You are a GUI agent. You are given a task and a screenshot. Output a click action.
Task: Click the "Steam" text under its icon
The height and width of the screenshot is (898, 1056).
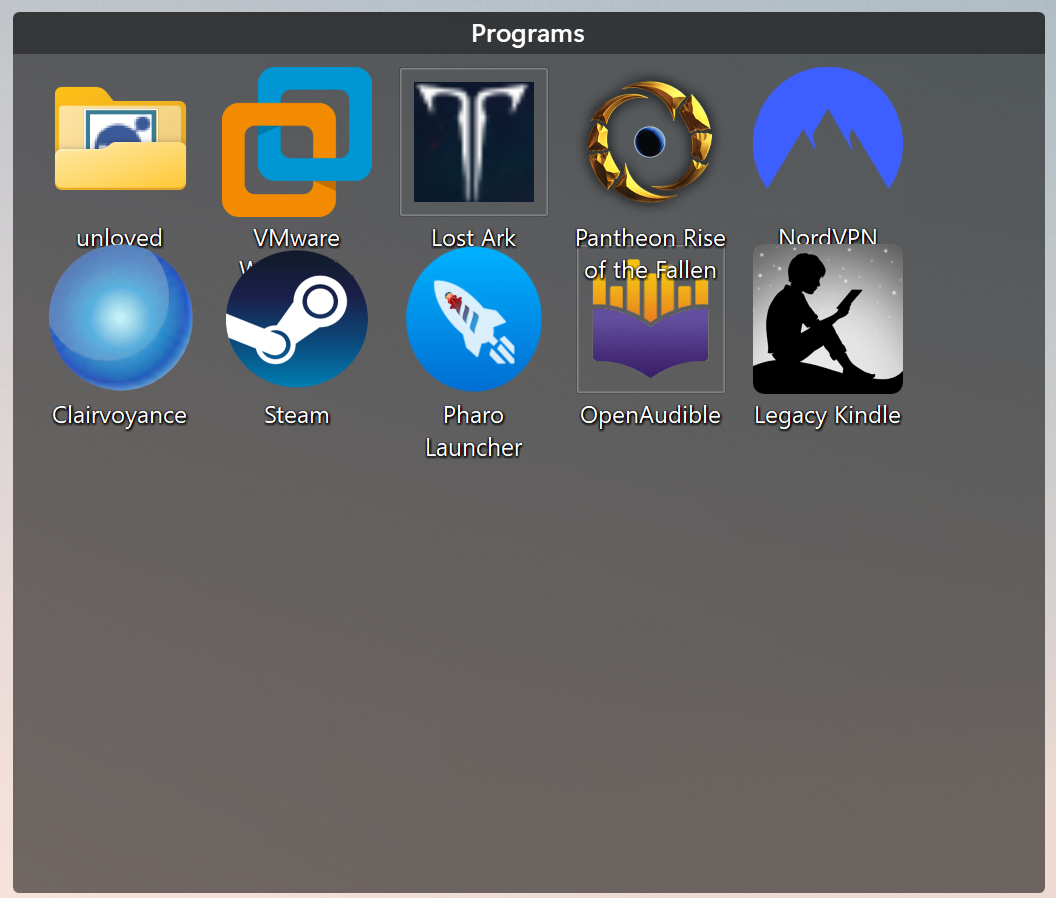tap(297, 415)
